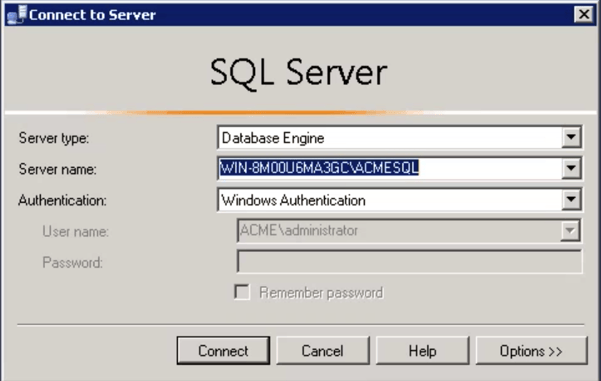
Task: Click the Server name: label
Action: click(57, 169)
